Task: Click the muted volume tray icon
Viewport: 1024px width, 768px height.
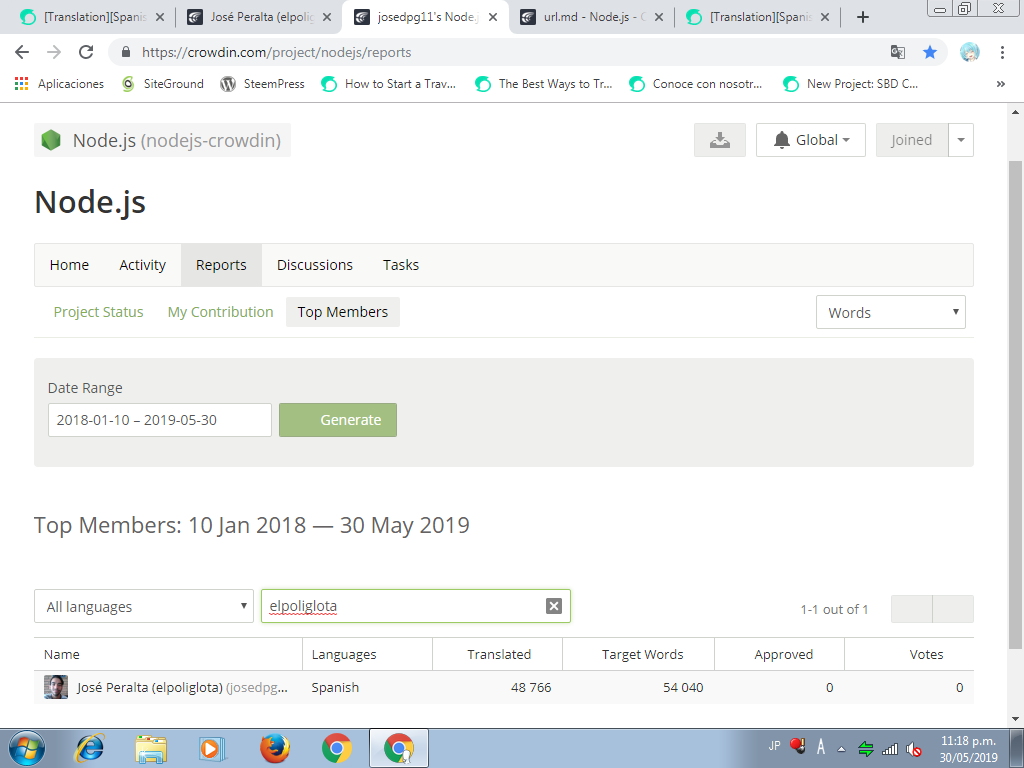Action: 914,749
